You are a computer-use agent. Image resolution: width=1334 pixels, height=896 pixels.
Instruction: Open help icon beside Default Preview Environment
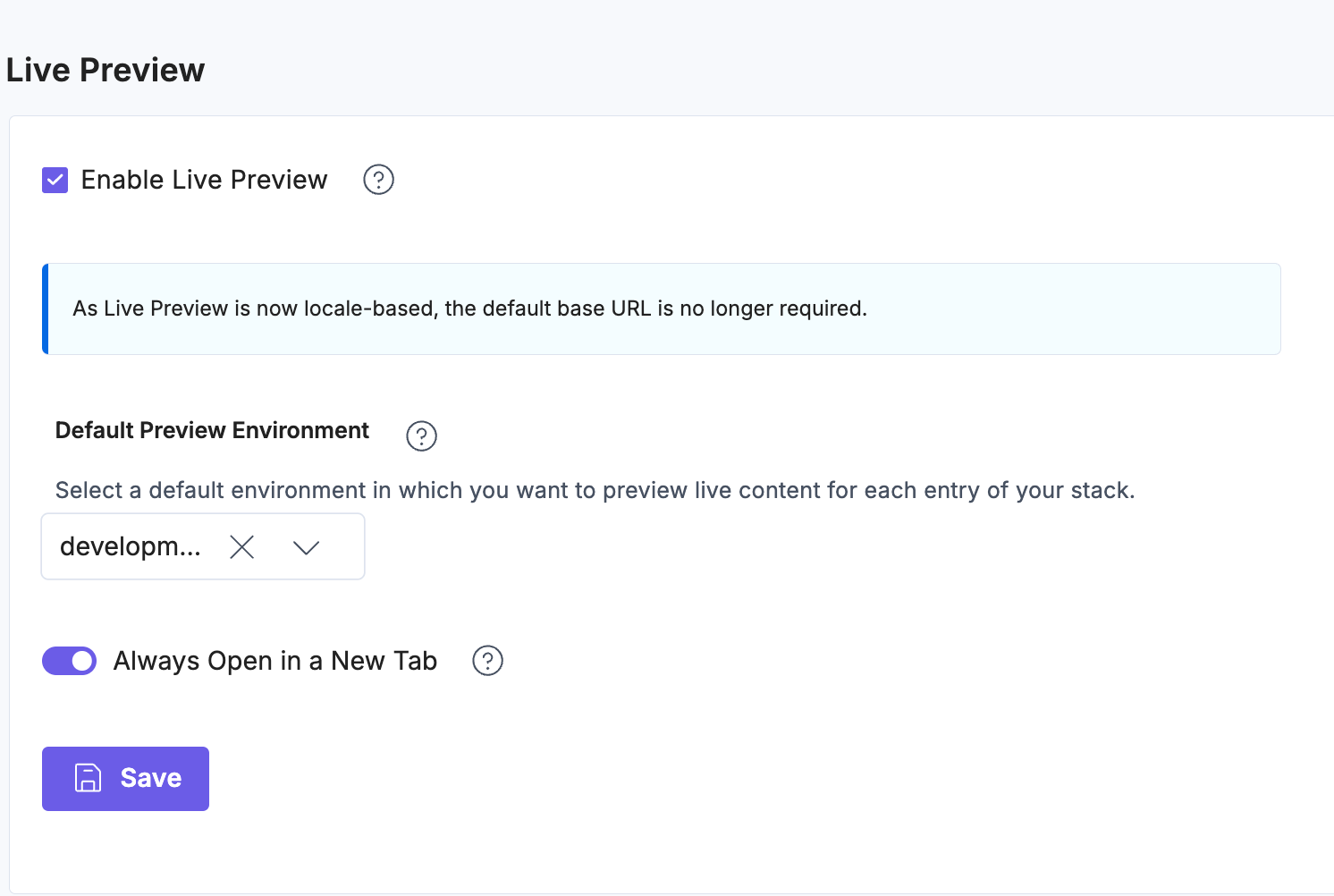click(421, 436)
